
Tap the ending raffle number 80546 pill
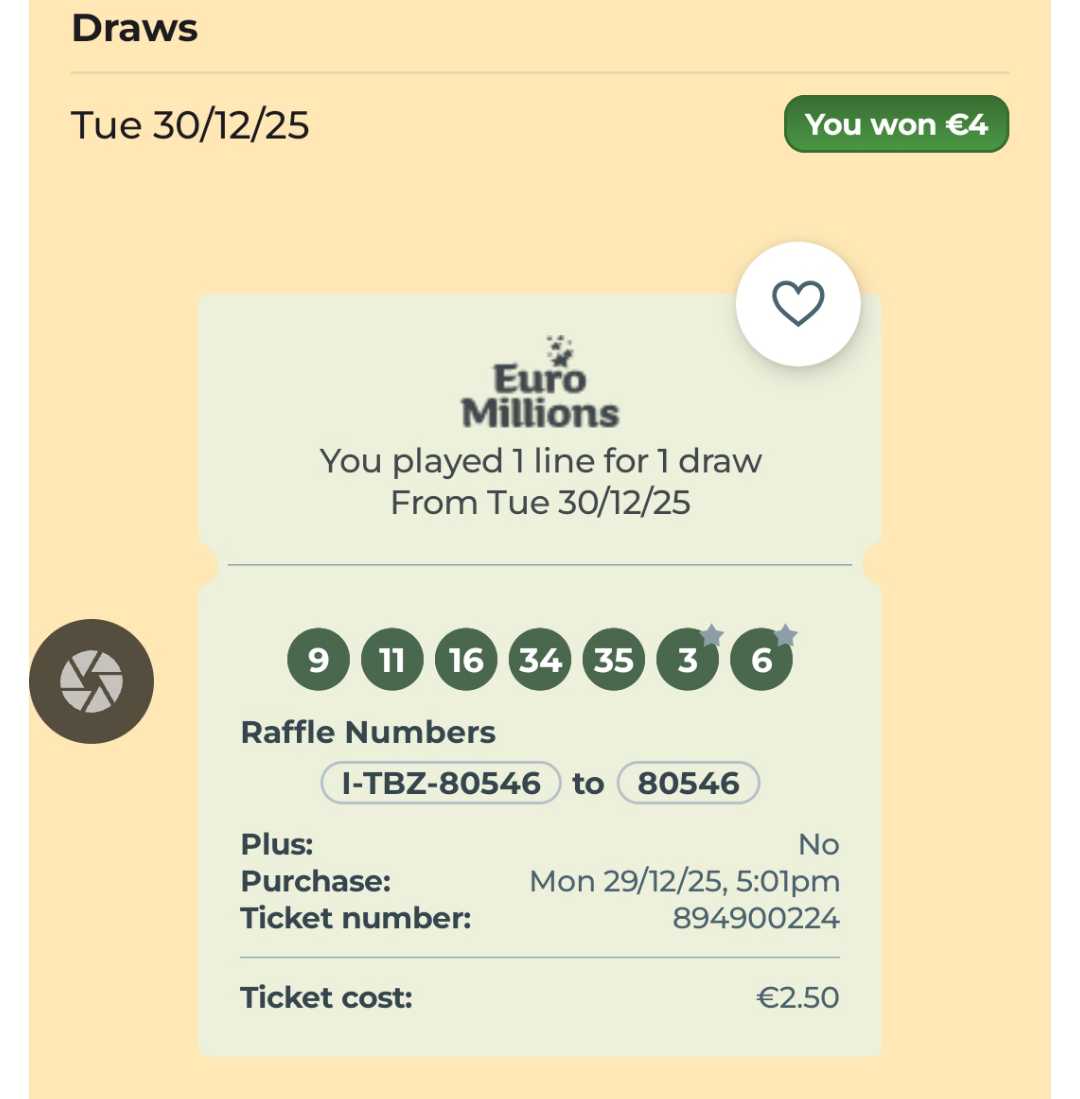click(688, 783)
